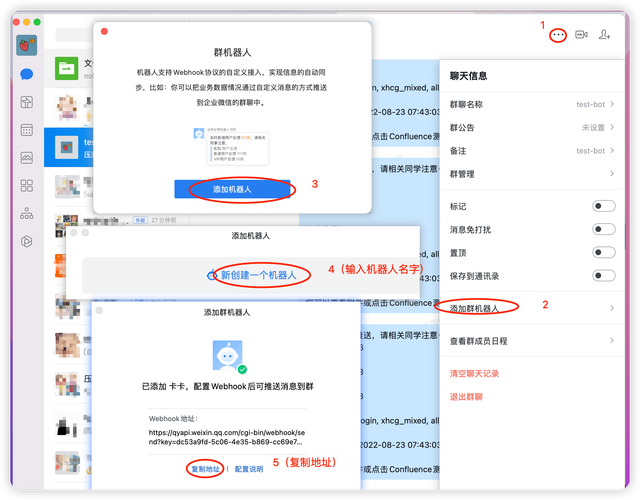Open the 添加群机器人 entry
Viewport: 640px width, 500px height.
pos(532,308)
